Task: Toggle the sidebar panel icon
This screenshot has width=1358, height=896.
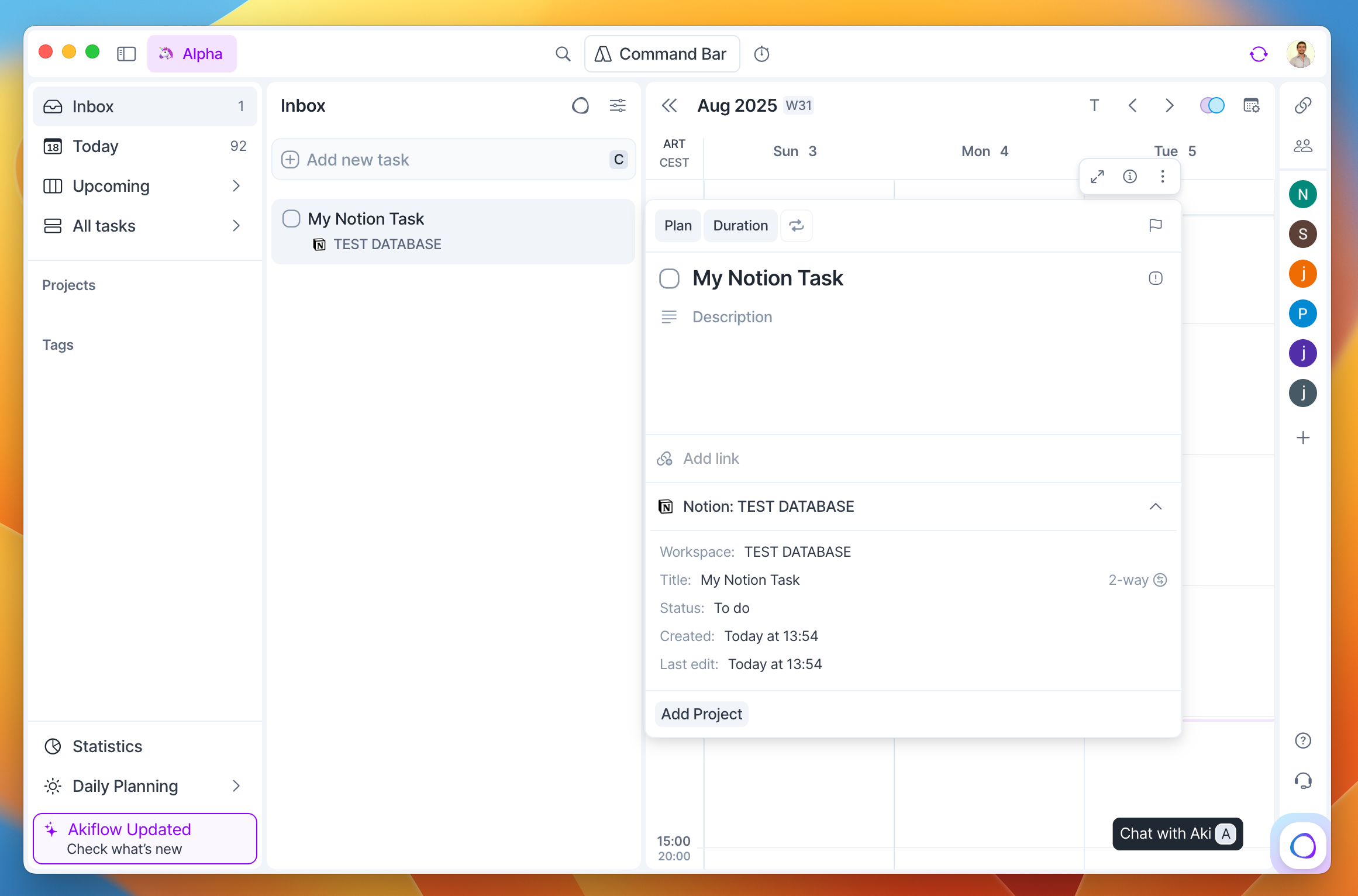Action: (x=126, y=54)
